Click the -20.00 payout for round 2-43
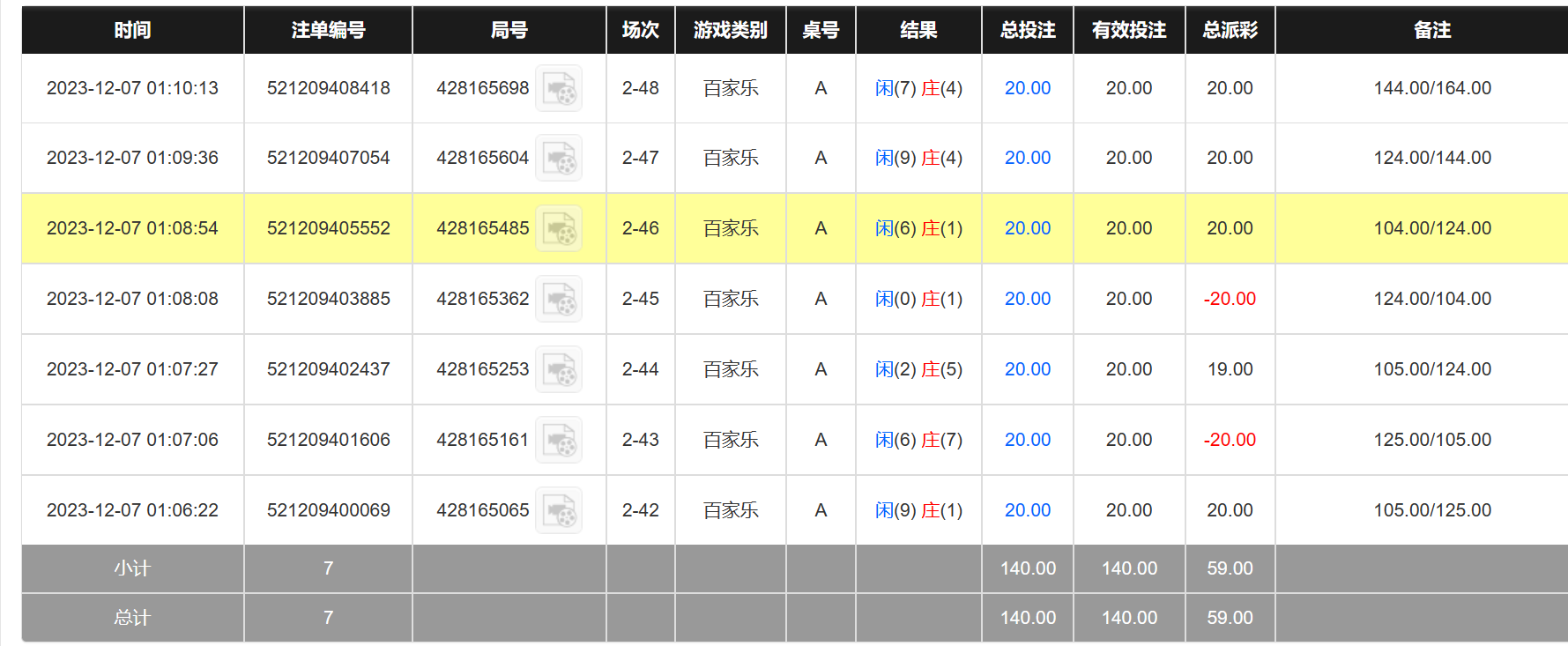1568x646 pixels. 1230,440
